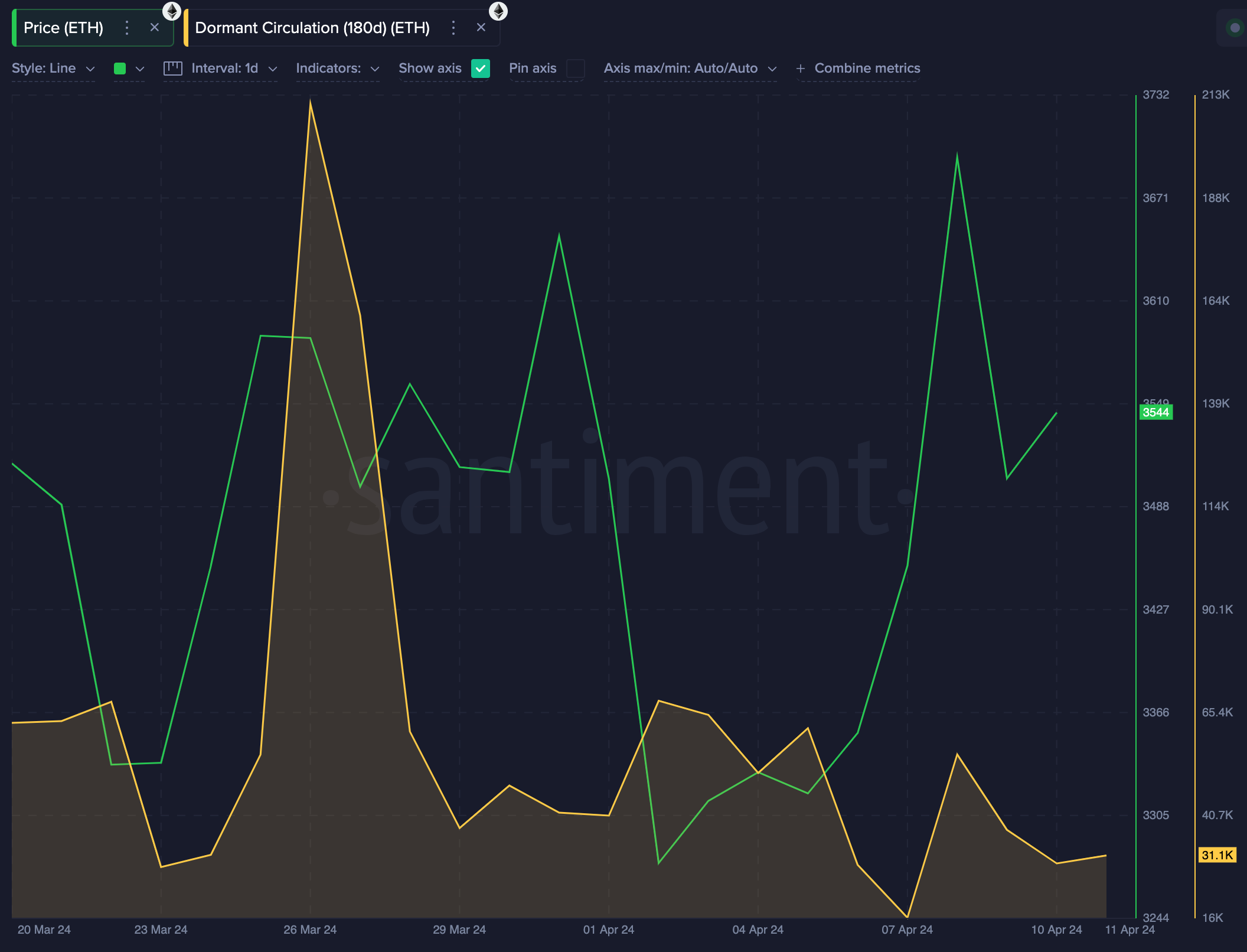The image size is (1247, 952).
Task: Uncheck the Show axis checkbox
Action: [x=481, y=69]
